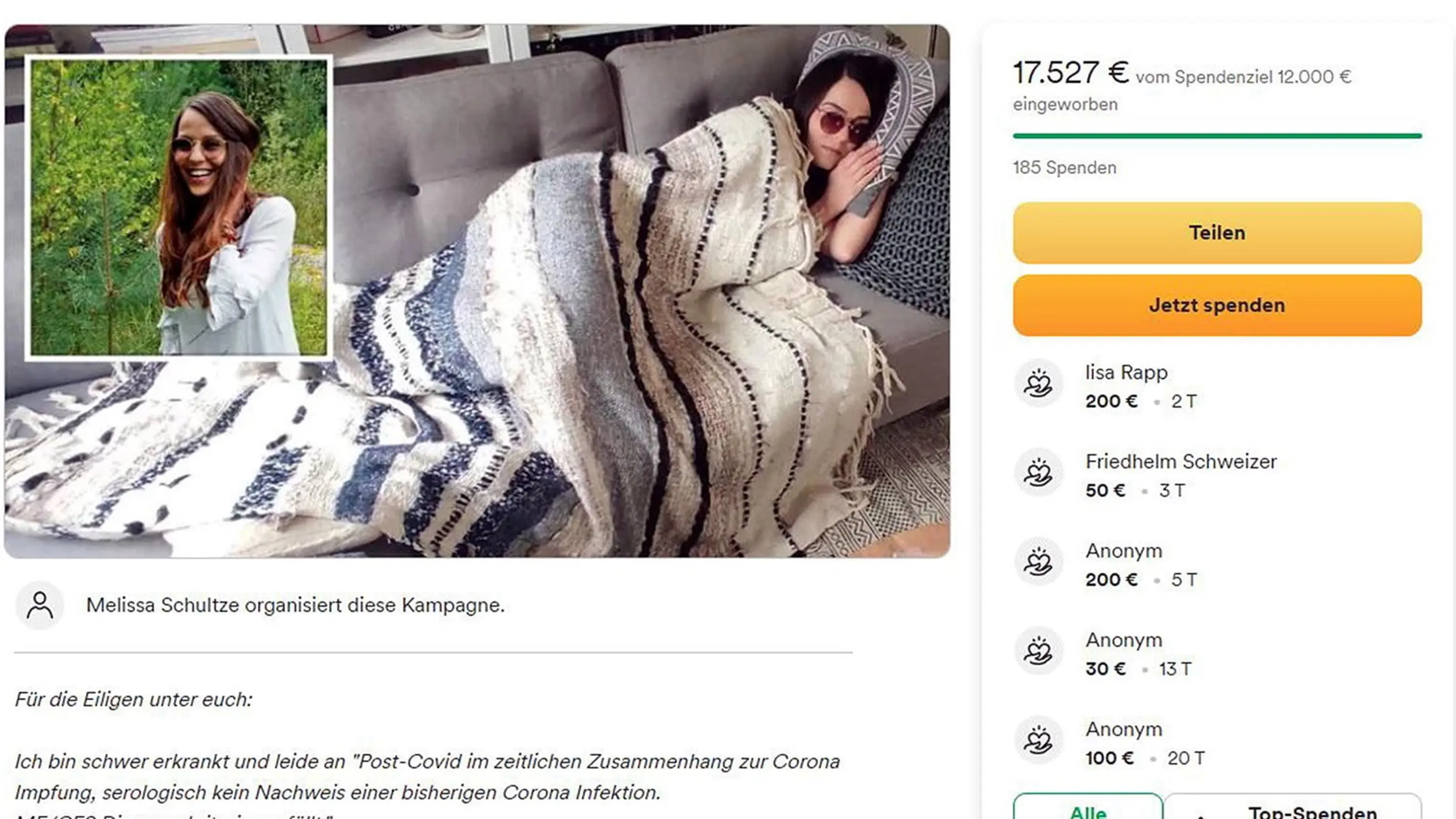Click the 17.527 € raised amount
Screen dimensions: 1456x819
1070,73
